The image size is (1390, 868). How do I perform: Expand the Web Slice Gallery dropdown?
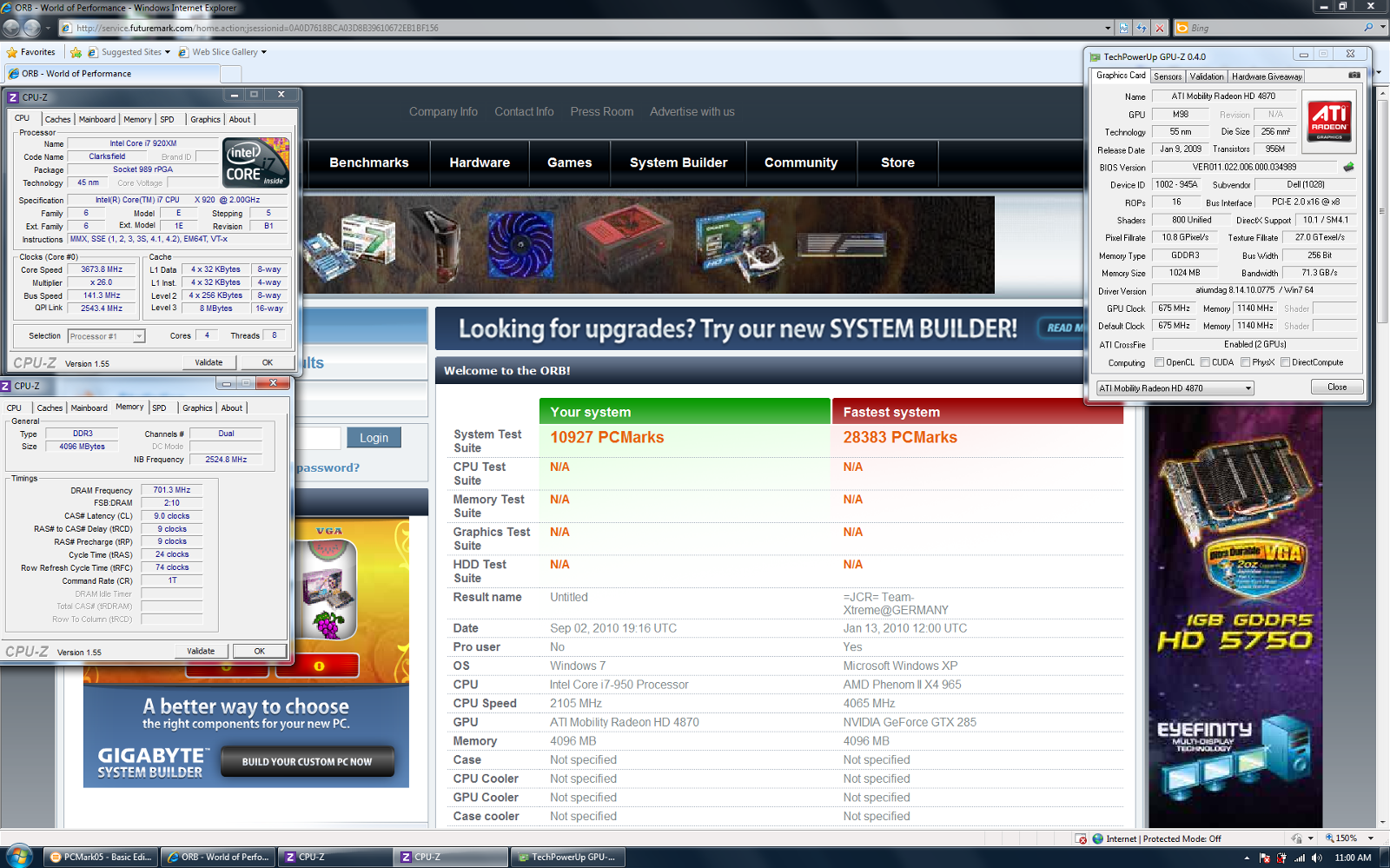pos(264,52)
